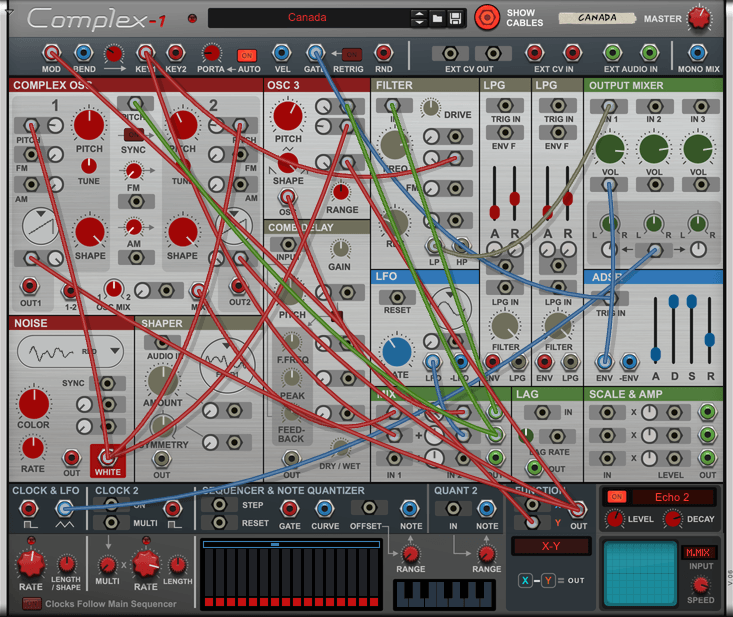The width and height of the screenshot is (733, 617).
Task: Click the Lag OUT jack
Action: pos(534,467)
